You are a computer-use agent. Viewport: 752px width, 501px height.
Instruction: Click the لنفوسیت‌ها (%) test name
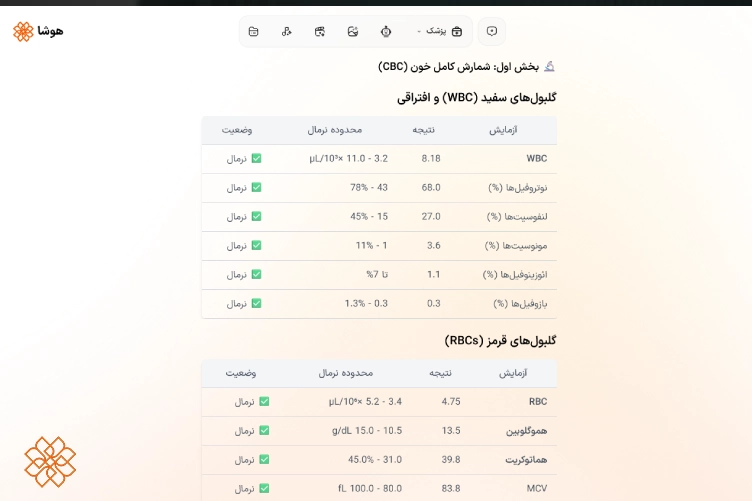tap(517, 217)
